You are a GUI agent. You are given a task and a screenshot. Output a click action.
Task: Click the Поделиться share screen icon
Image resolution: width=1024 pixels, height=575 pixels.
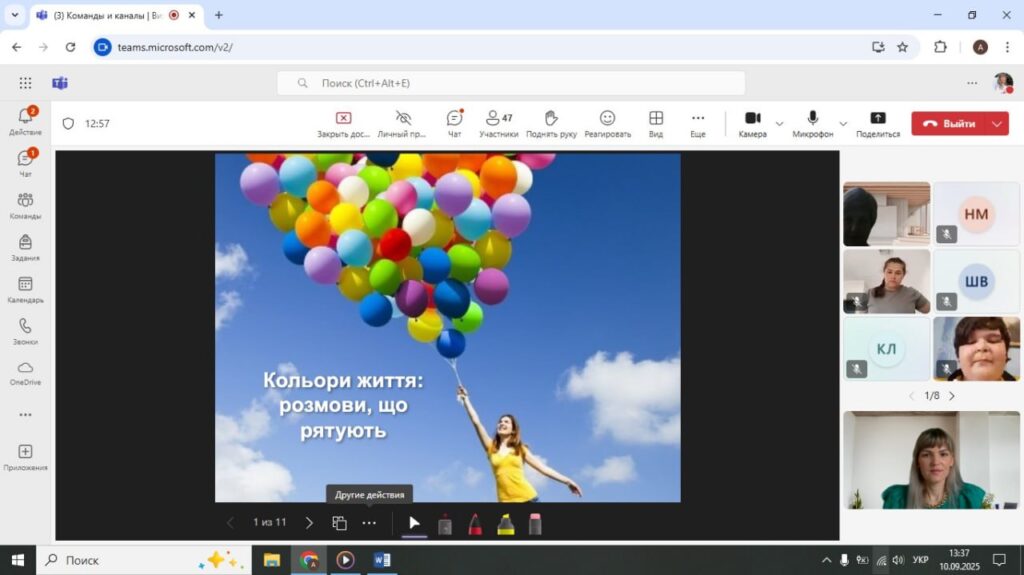point(877,118)
